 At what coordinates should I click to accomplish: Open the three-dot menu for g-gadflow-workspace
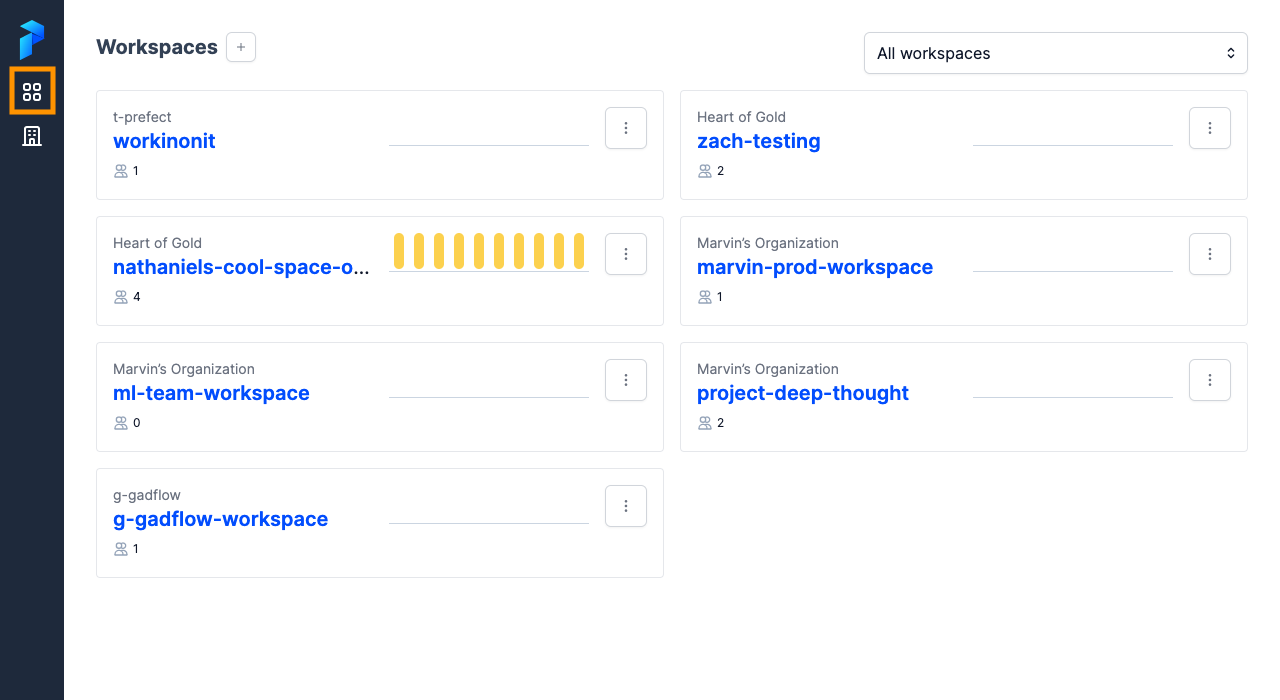626,506
